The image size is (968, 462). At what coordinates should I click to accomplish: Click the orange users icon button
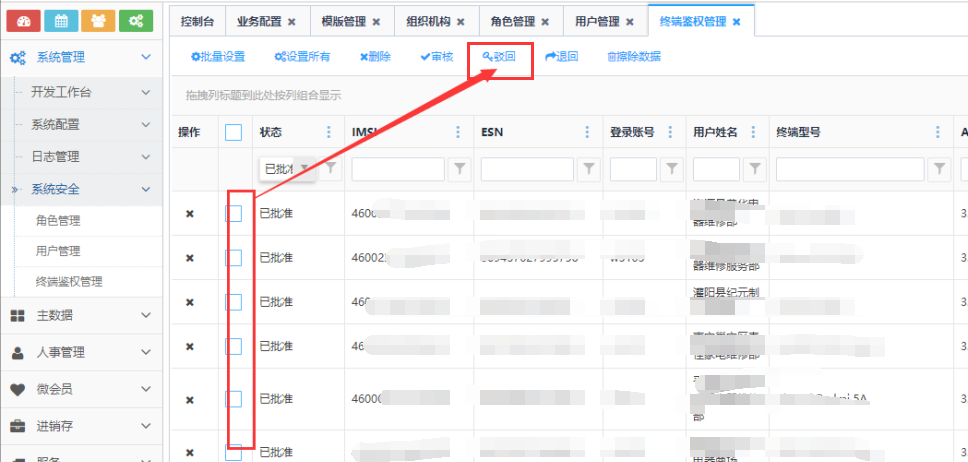(x=98, y=20)
